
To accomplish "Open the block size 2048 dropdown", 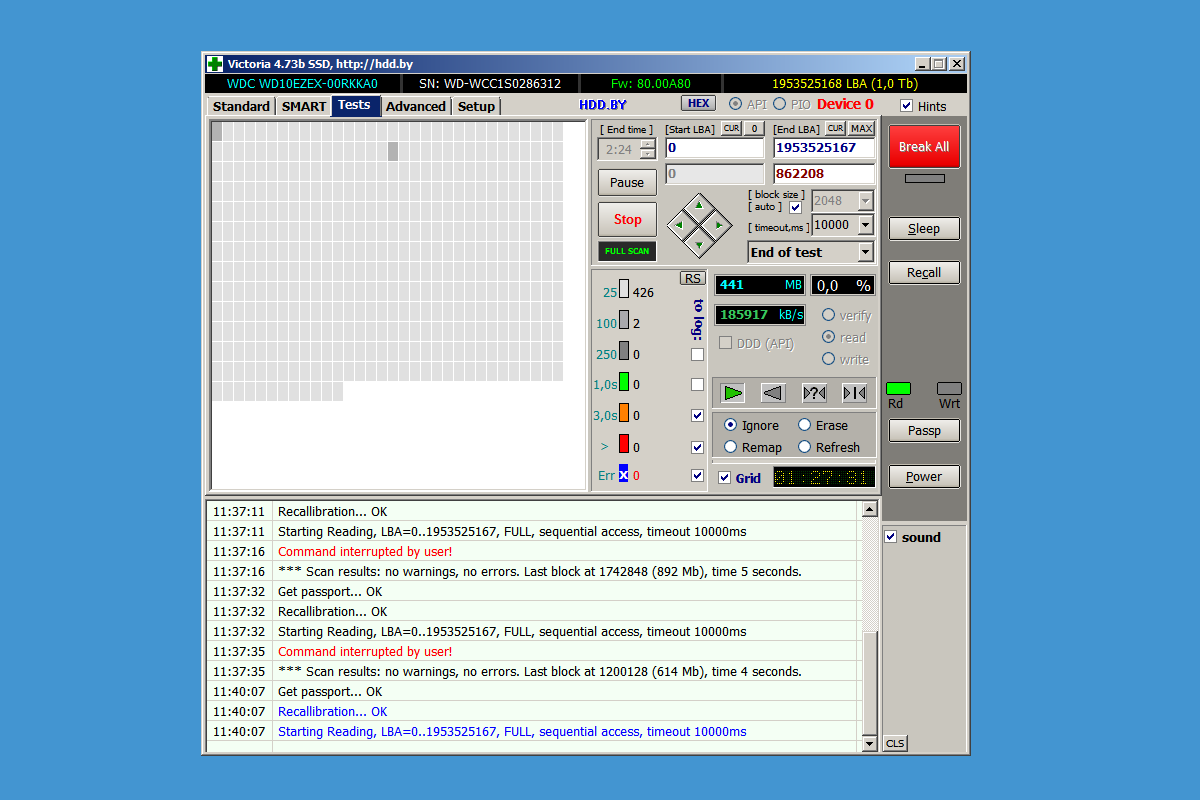I will (866, 201).
